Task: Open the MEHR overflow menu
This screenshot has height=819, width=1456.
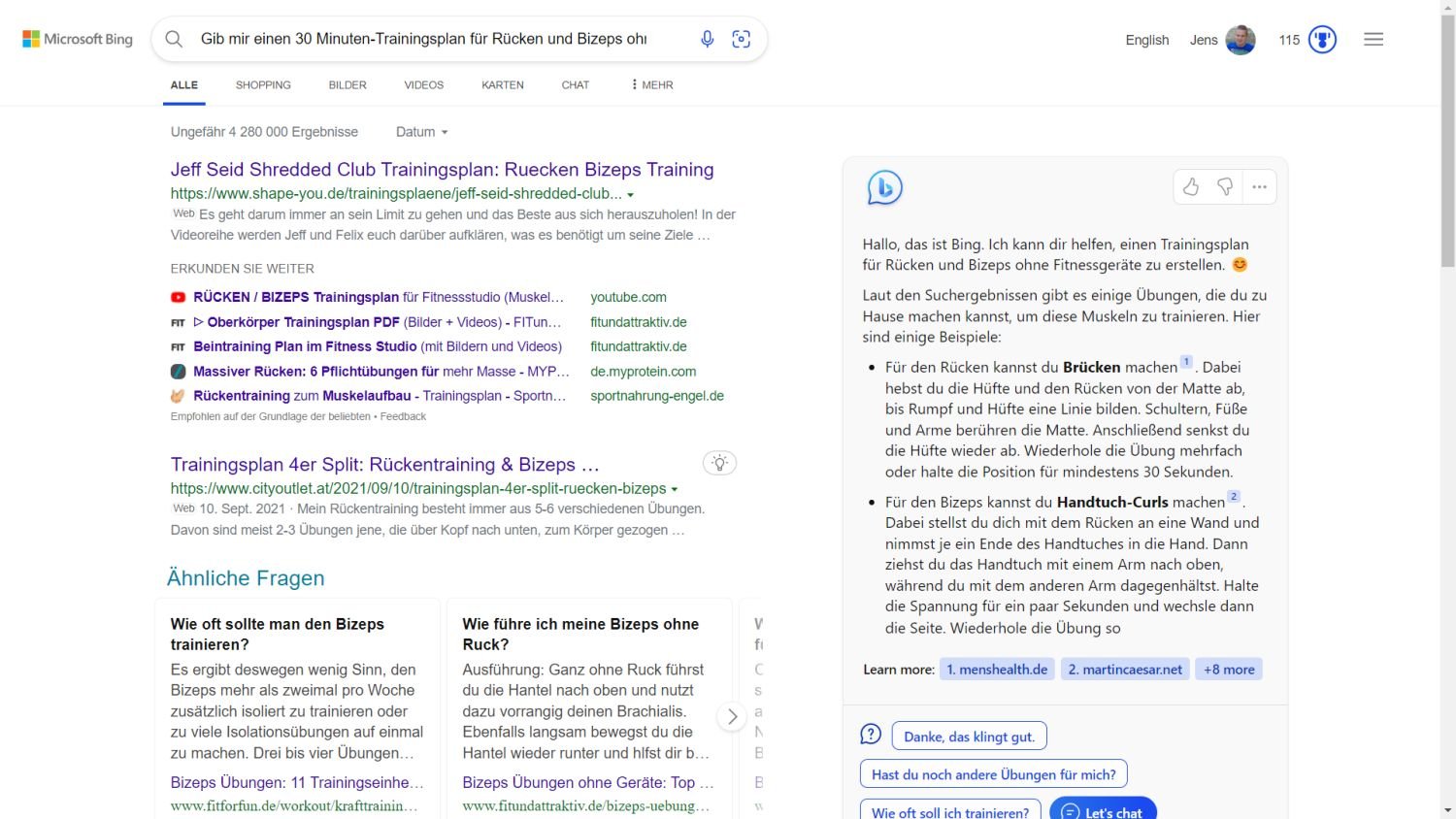Action: pos(652,85)
